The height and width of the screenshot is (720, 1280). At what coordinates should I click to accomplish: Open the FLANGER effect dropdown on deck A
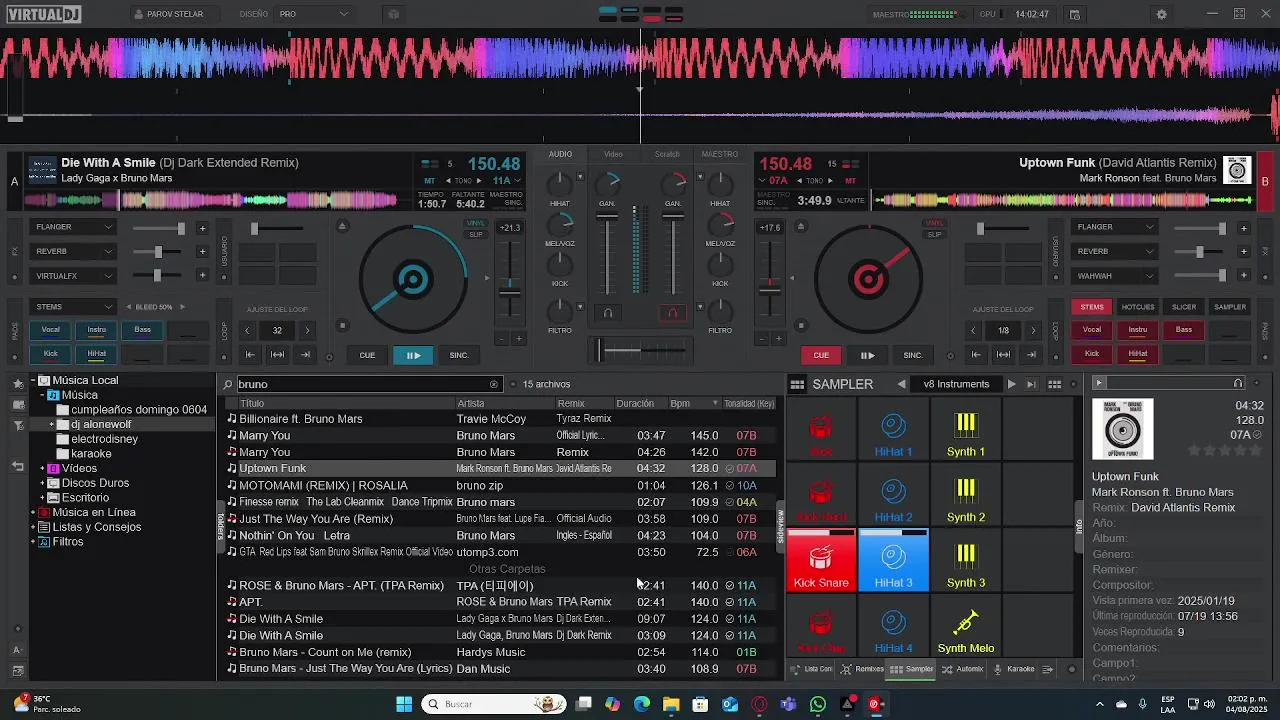[75, 227]
